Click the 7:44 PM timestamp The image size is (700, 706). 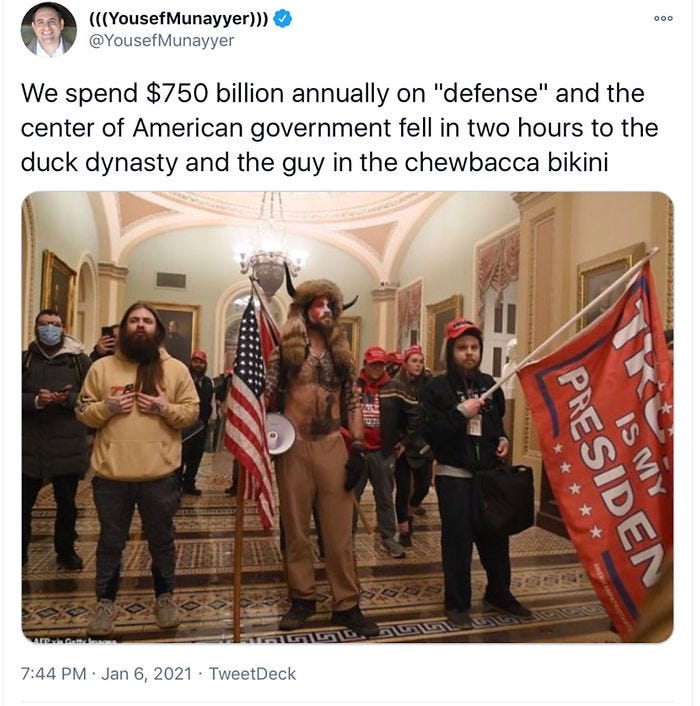click(53, 674)
